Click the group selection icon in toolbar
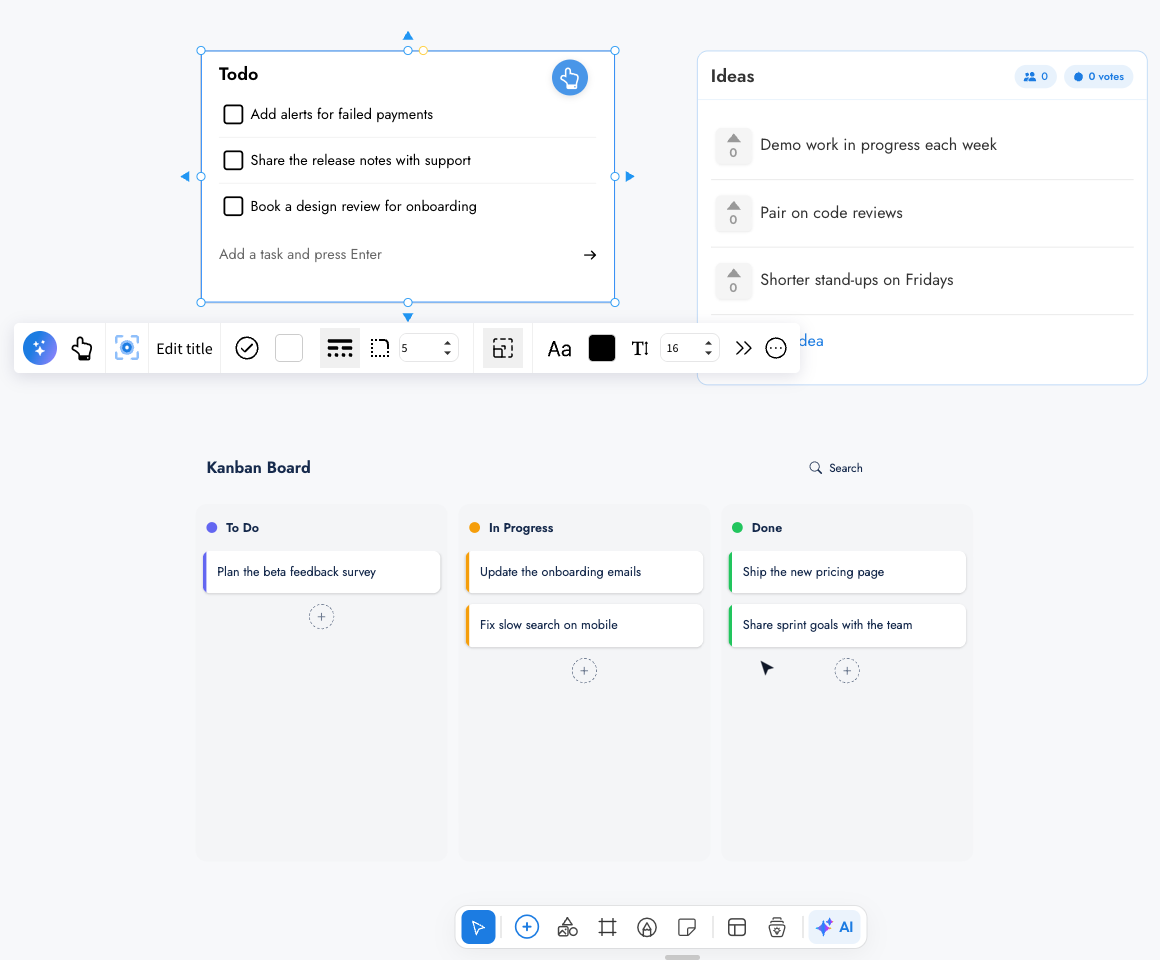Image resolution: width=1160 pixels, height=960 pixels. coord(503,348)
